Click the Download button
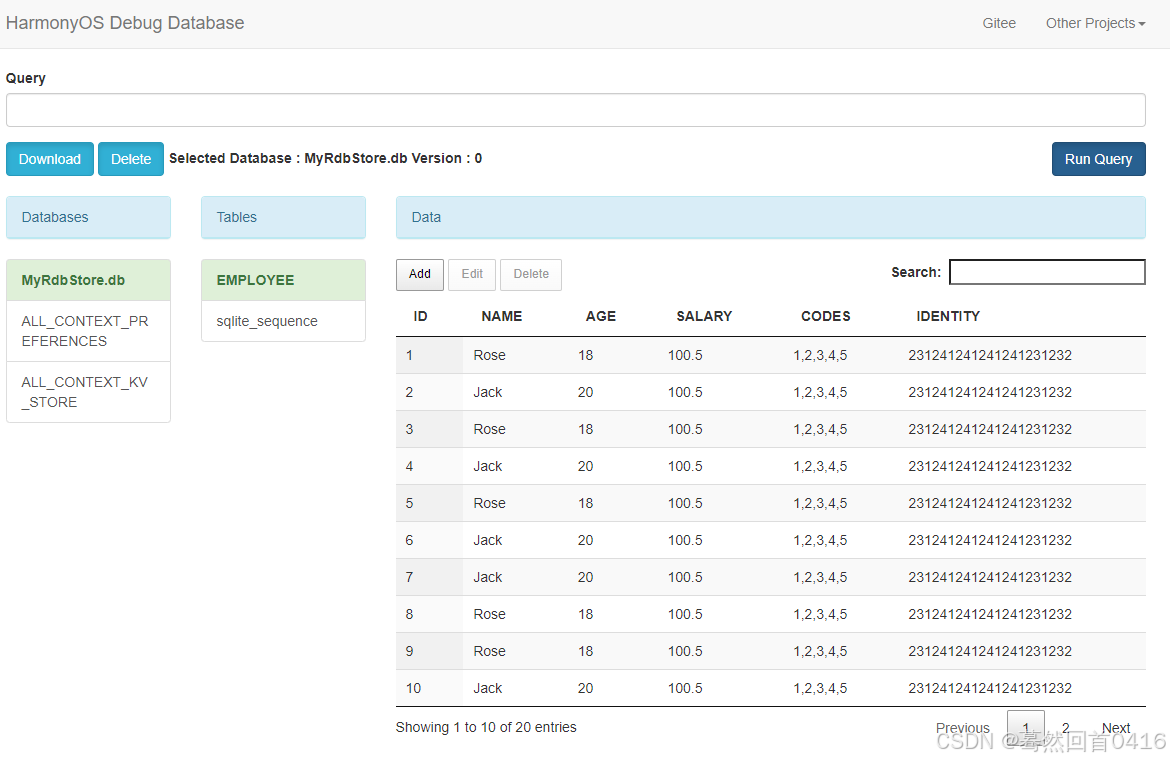Image resolution: width=1170 pixels, height=761 pixels. (50, 159)
